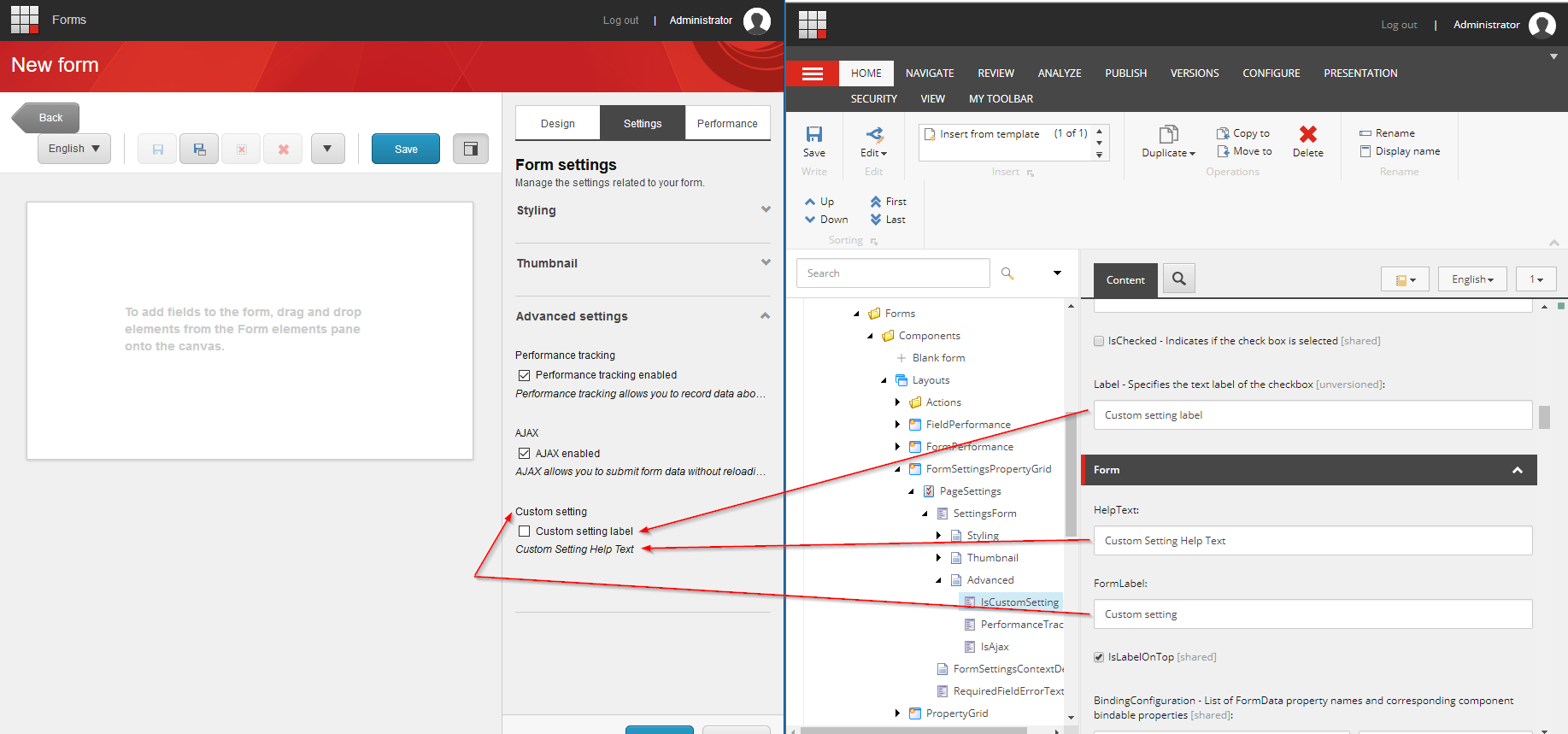Click the Rename icon in ribbon

(1365, 133)
